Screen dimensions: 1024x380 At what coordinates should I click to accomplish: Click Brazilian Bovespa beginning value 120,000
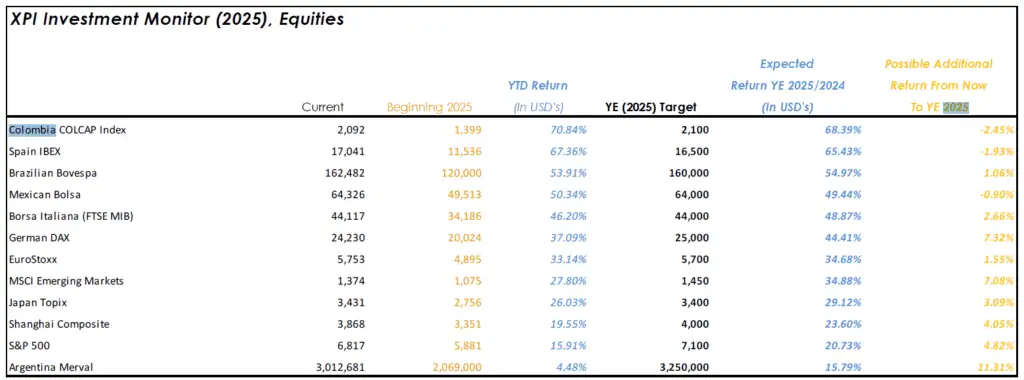click(461, 173)
